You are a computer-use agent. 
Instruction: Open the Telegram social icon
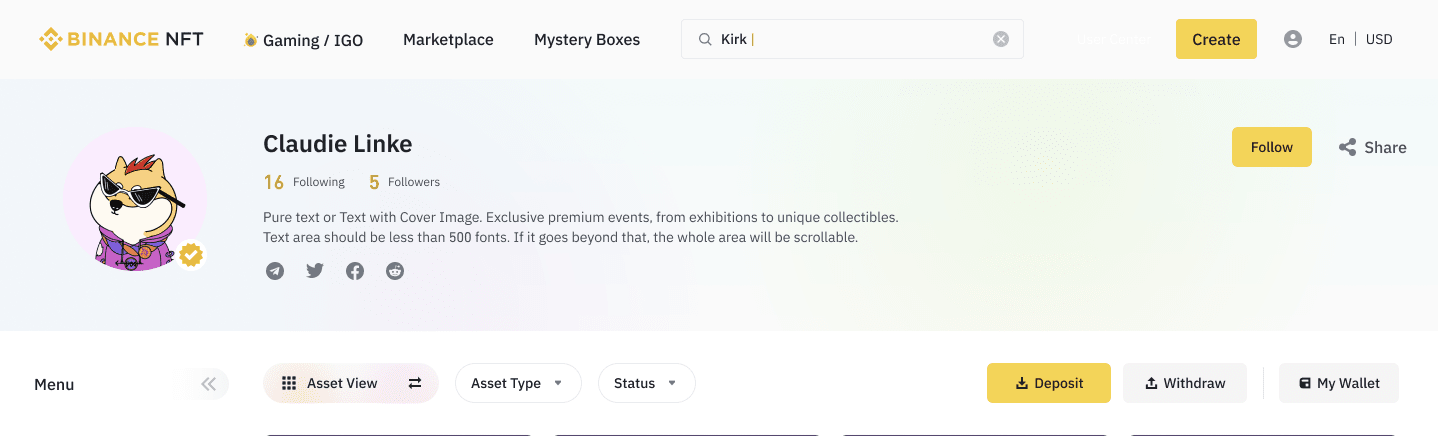tap(275, 271)
